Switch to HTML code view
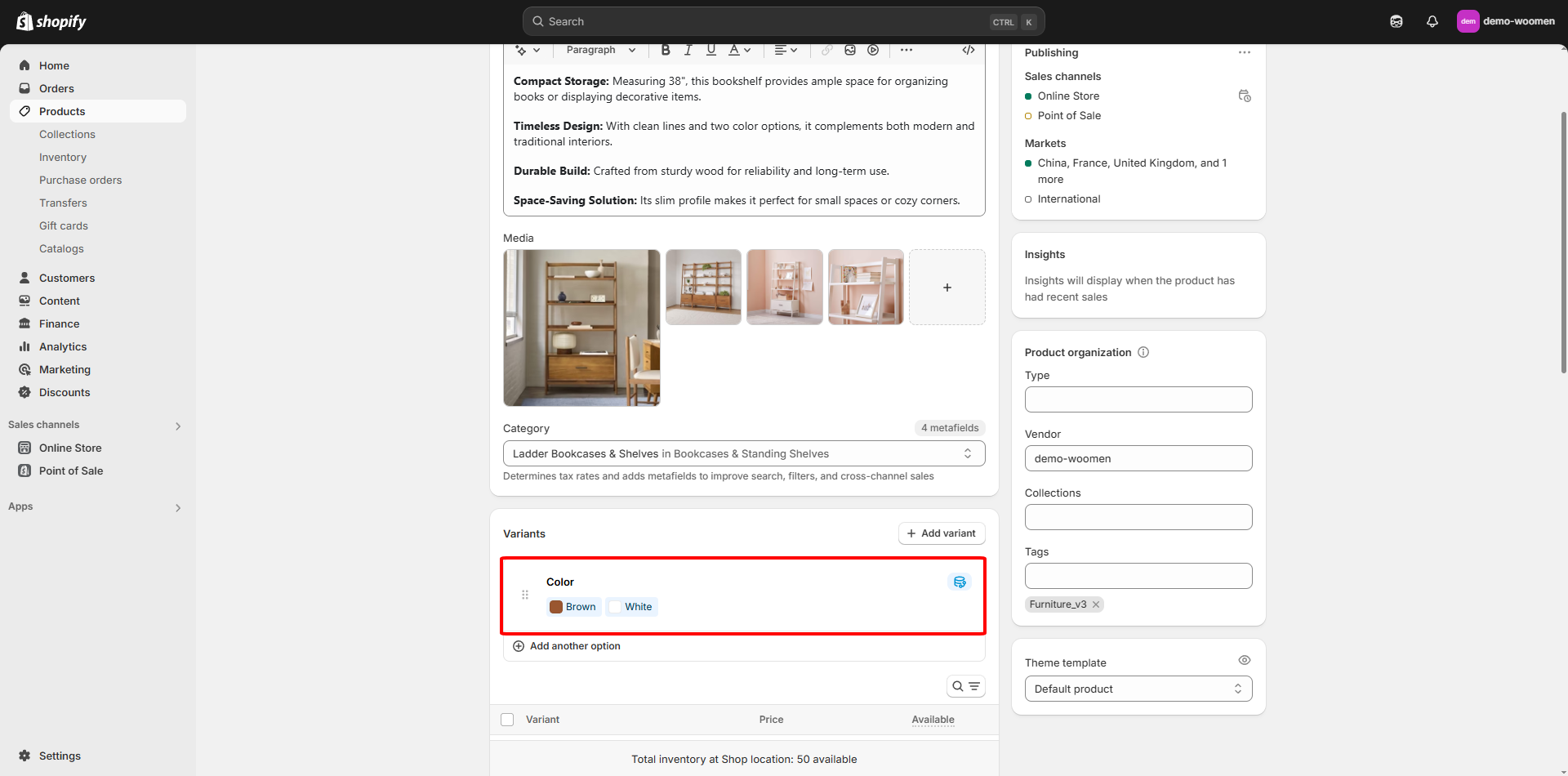This screenshot has width=1568, height=776. (969, 50)
